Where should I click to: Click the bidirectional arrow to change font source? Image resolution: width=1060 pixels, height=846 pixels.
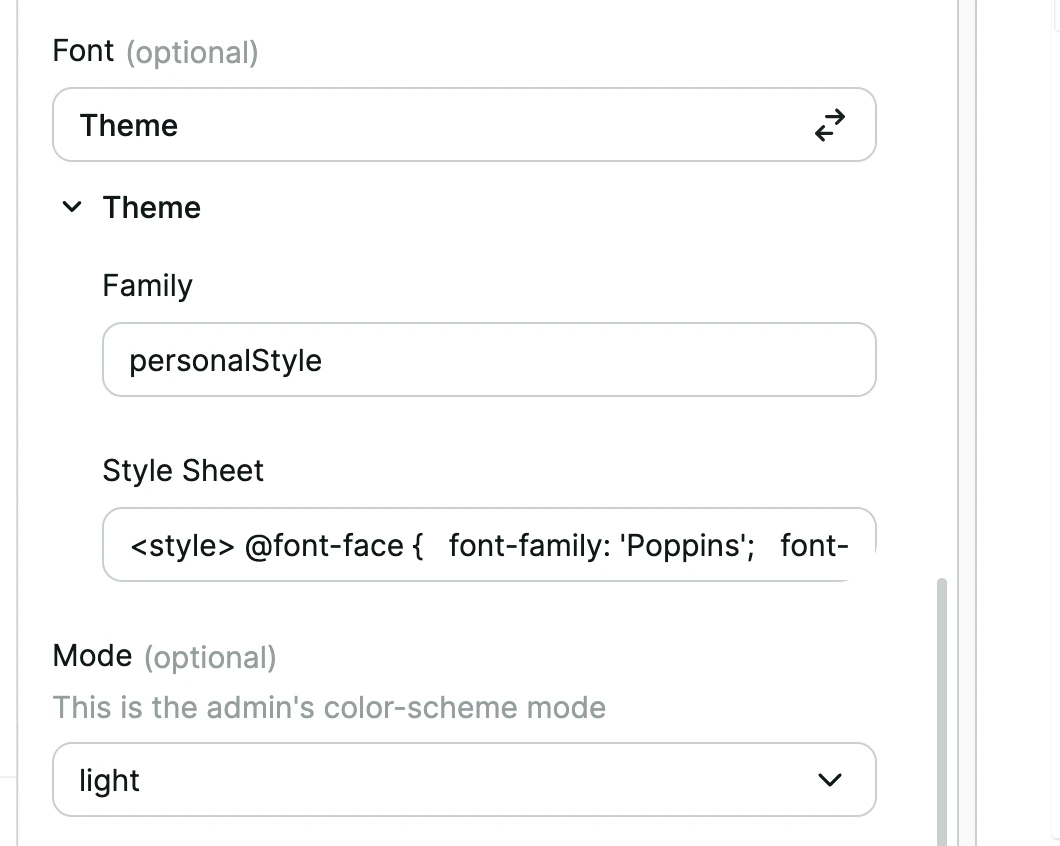coord(829,125)
